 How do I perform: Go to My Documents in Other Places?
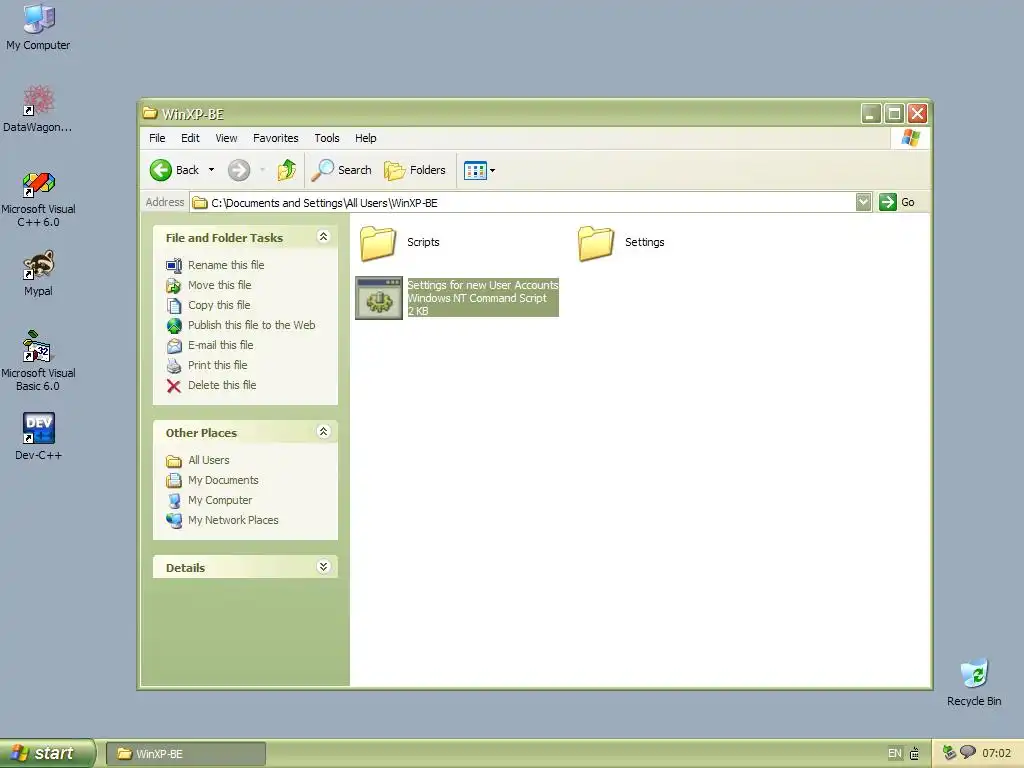[x=223, y=481]
